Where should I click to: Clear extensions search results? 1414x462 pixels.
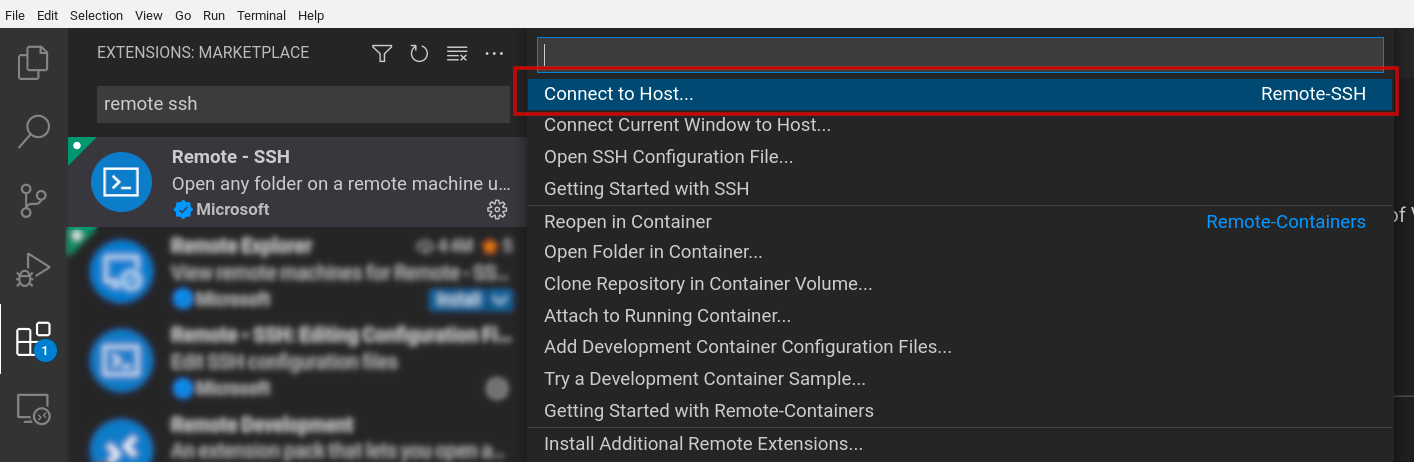click(457, 53)
